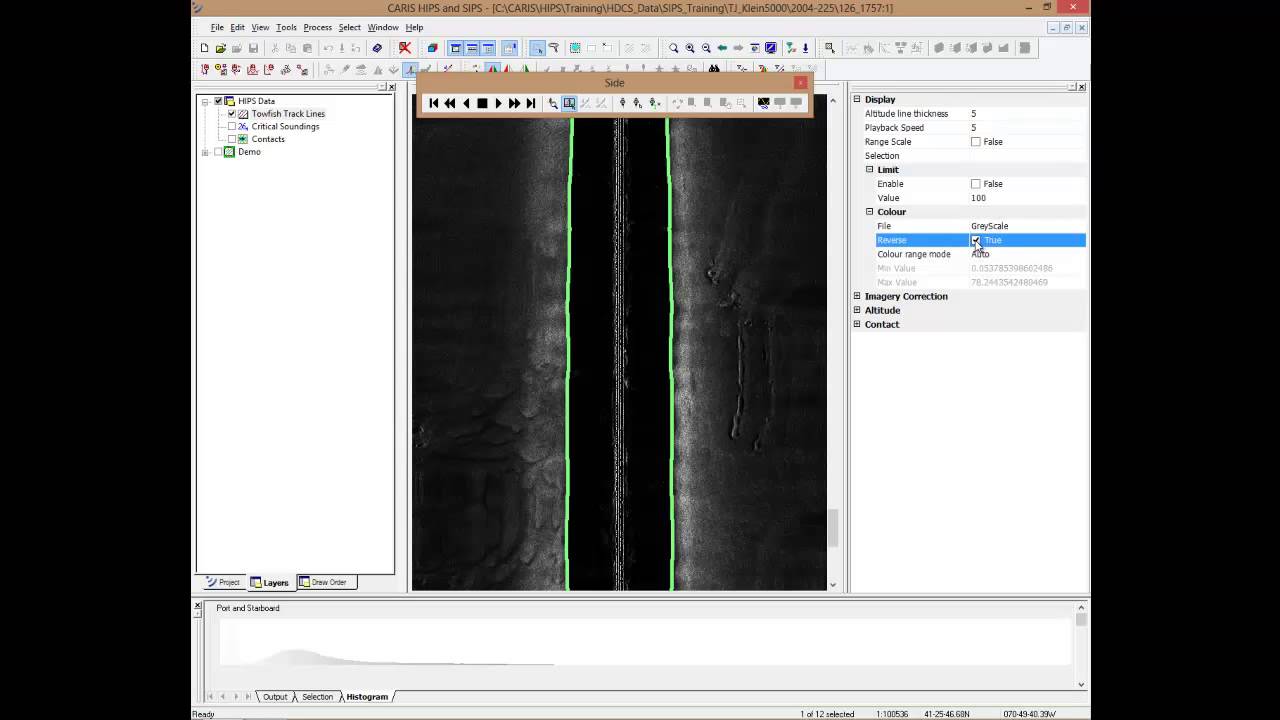Select the arrow pointer selection tool
This screenshot has width=1280, height=720.
pyautogui.click(x=537, y=48)
